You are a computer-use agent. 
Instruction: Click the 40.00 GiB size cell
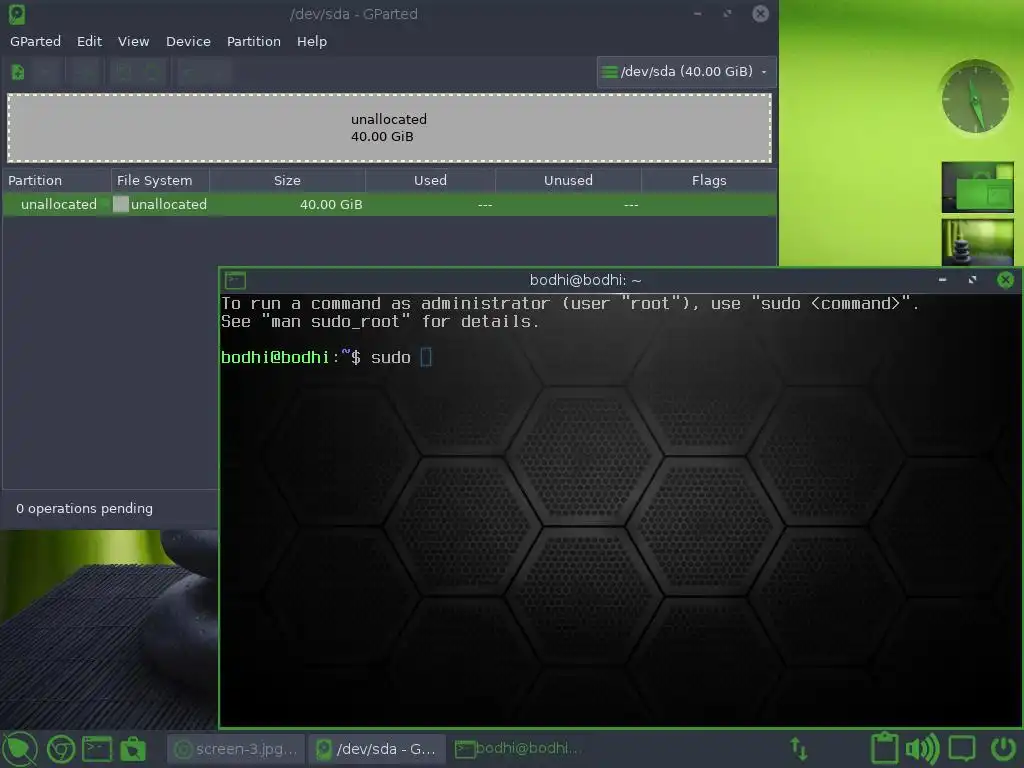[331, 204]
